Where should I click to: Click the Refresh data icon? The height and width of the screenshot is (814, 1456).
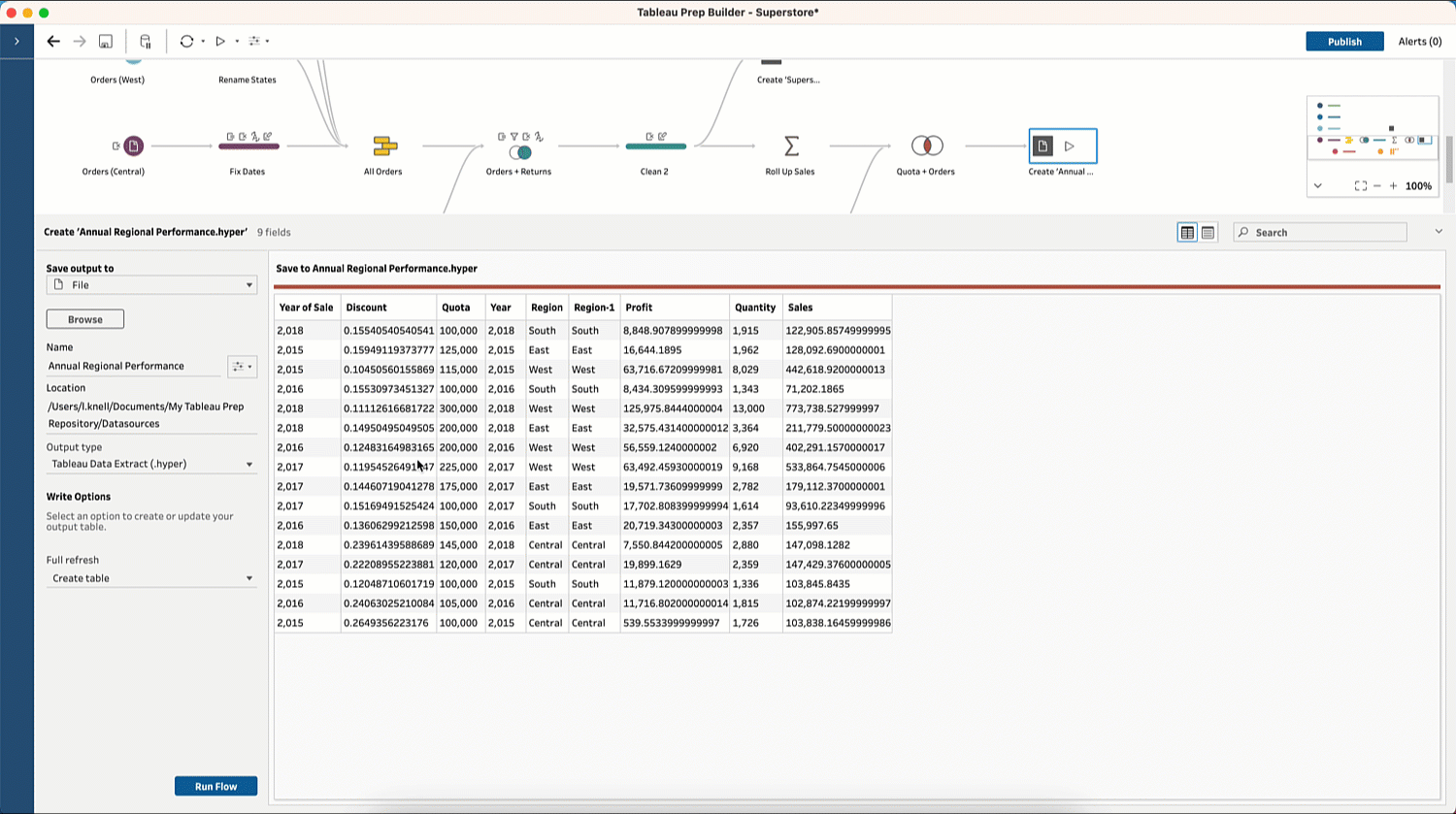tap(186, 41)
